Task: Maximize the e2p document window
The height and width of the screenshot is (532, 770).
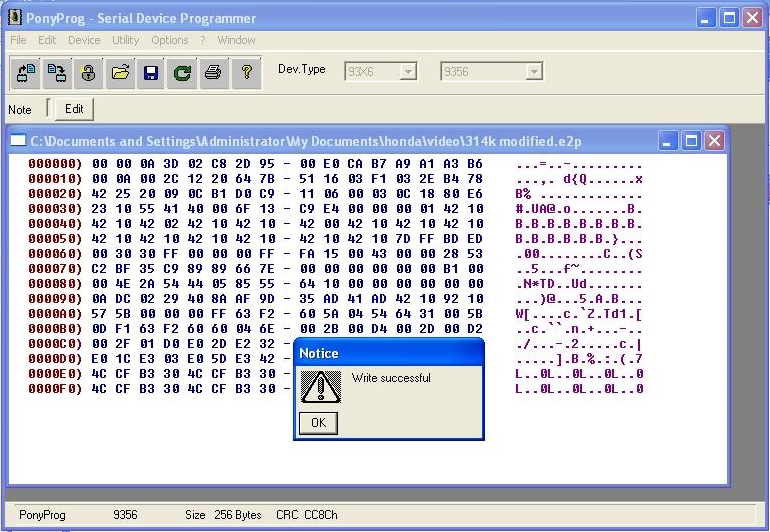Action: pos(691,141)
